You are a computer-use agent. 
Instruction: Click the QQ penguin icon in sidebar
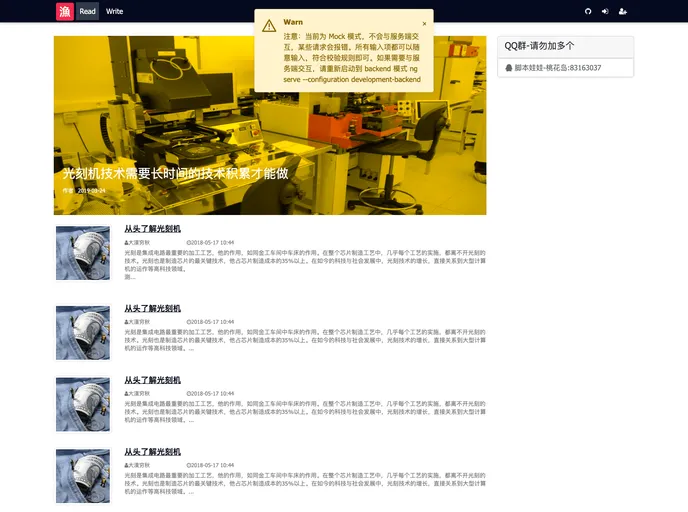509,68
